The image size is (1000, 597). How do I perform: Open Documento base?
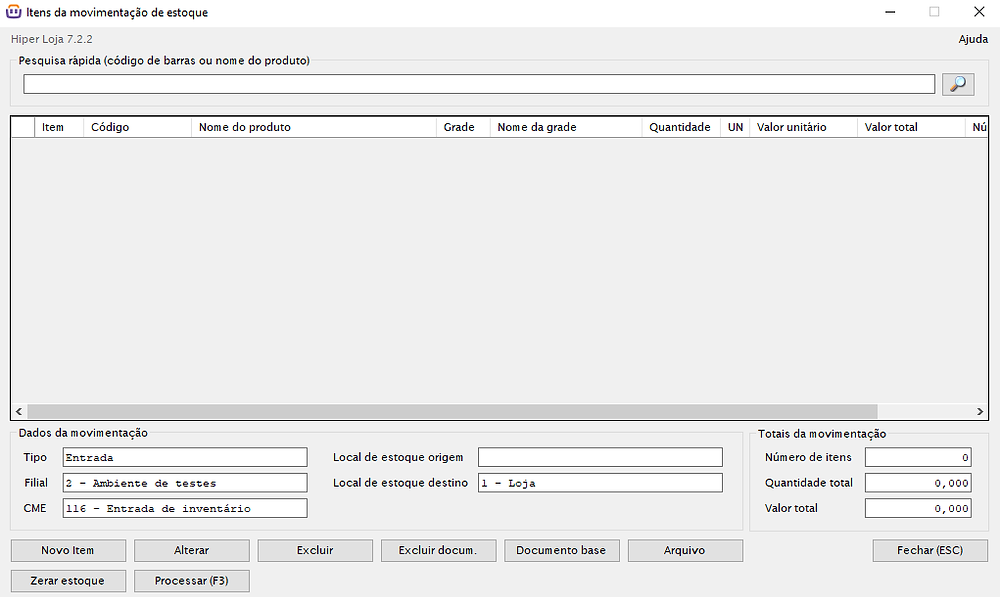click(x=561, y=550)
